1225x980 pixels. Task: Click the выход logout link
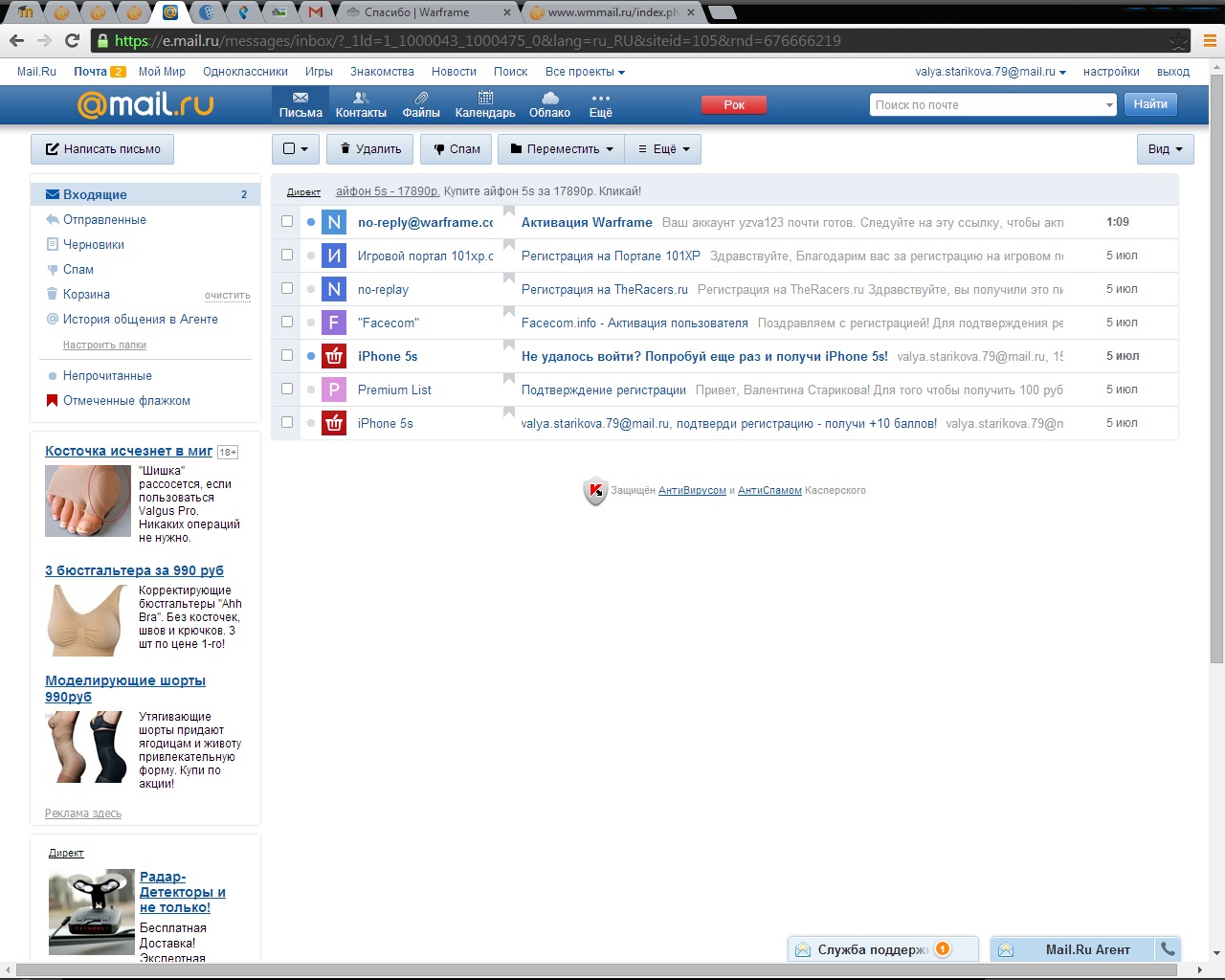[x=1173, y=72]
